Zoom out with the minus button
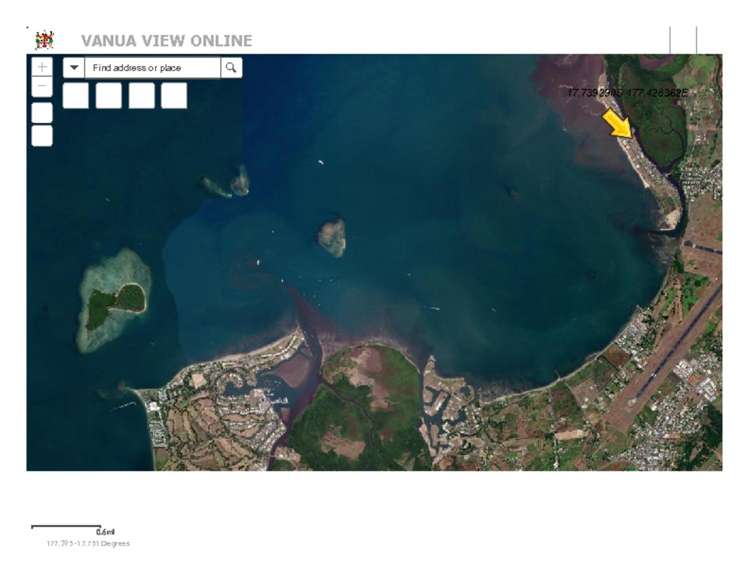The width and height of the screenshot is (749, 579). coord(42,87)
